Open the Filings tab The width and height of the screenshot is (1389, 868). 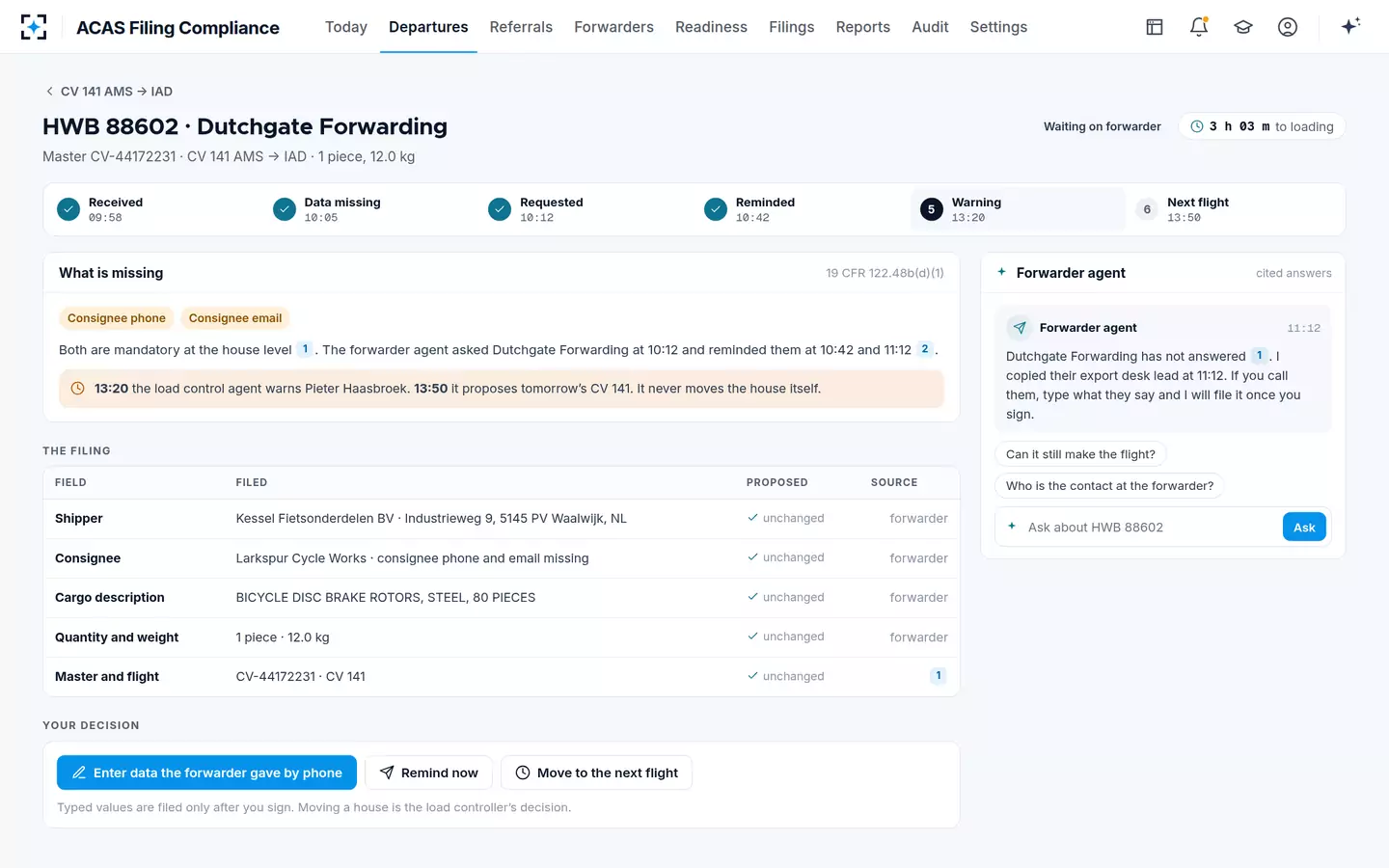pyautogui.click(x=791, y=27)
